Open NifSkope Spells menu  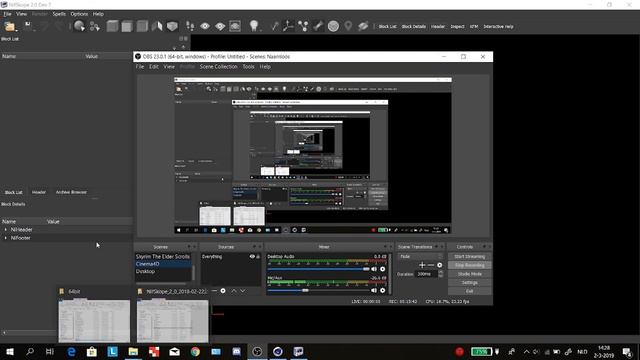(x=59, y=14)
